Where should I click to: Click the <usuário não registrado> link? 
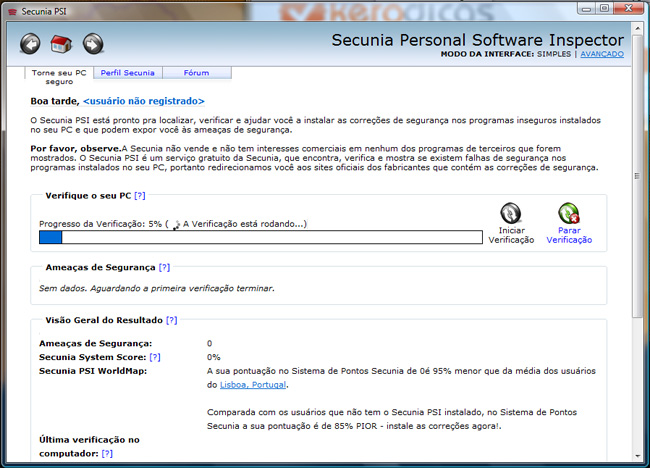(x=143, y=101)
